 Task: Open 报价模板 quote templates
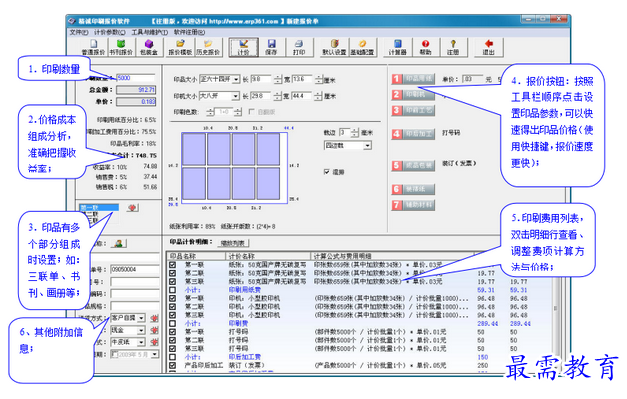180,47
